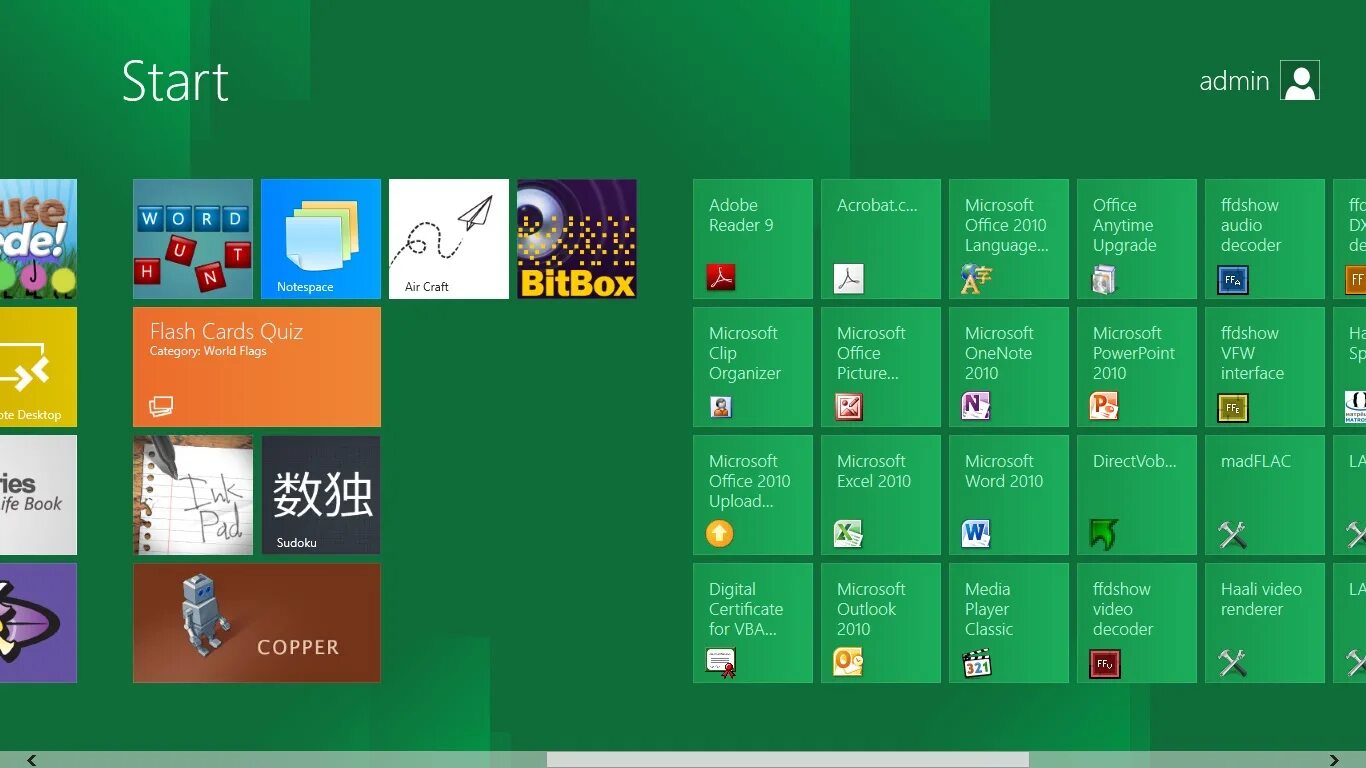Viewport: 1366px width, 768px height.
Task: Launch the Sudoku tile
Action: pos(321,495)
